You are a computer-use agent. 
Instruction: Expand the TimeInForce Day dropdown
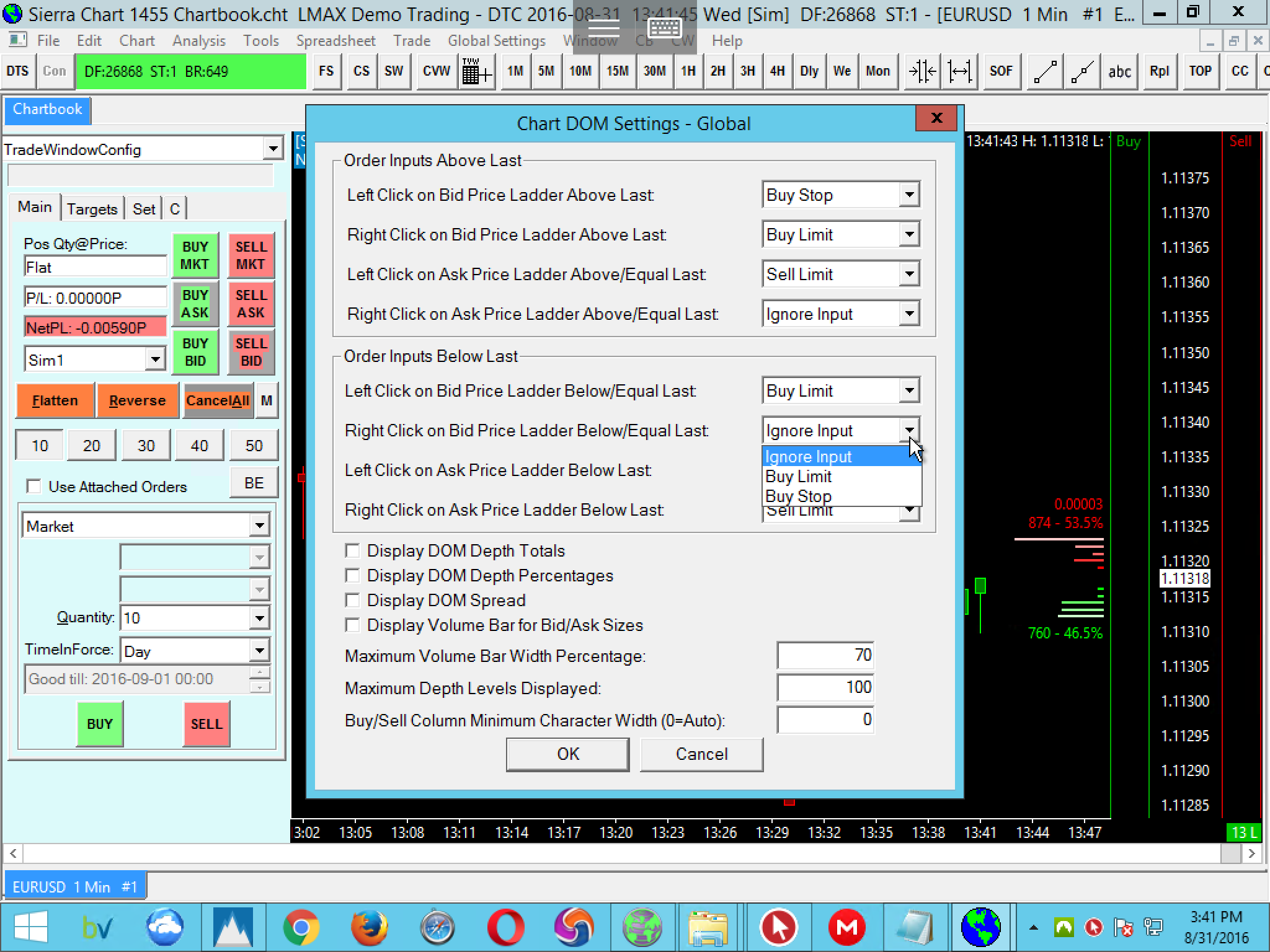coord(259,651)
